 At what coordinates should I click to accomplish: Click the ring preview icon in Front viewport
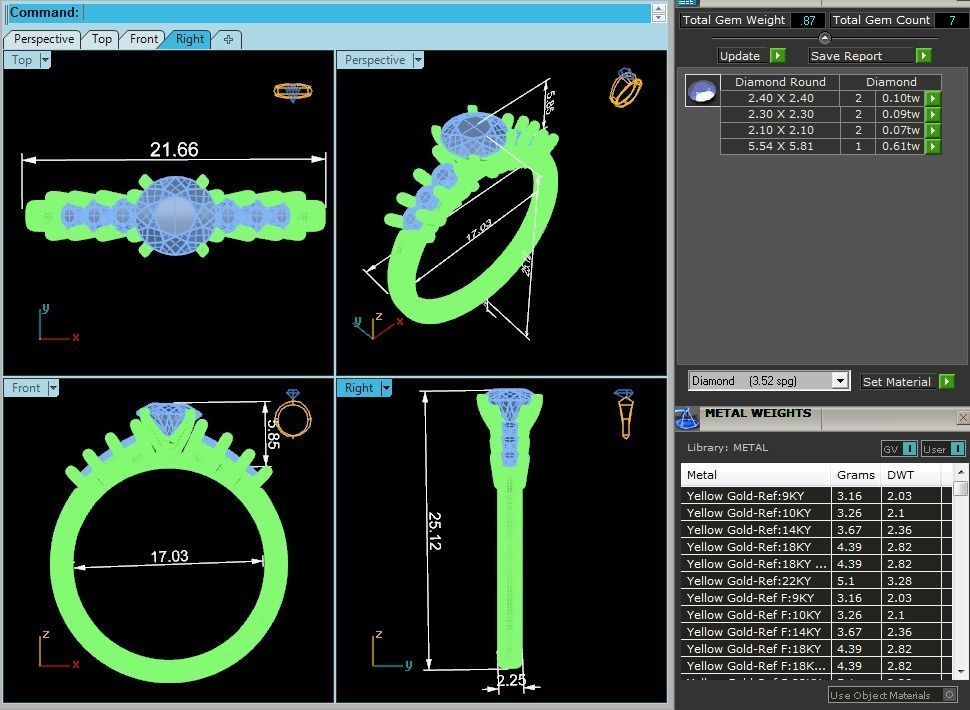click(293, 414)
